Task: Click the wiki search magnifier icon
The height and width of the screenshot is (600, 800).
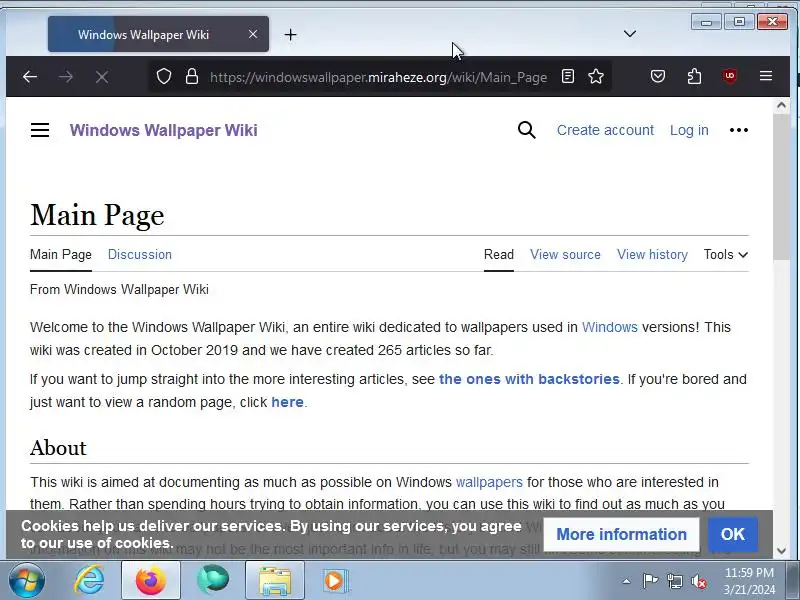Action: [x=527, y=130]
